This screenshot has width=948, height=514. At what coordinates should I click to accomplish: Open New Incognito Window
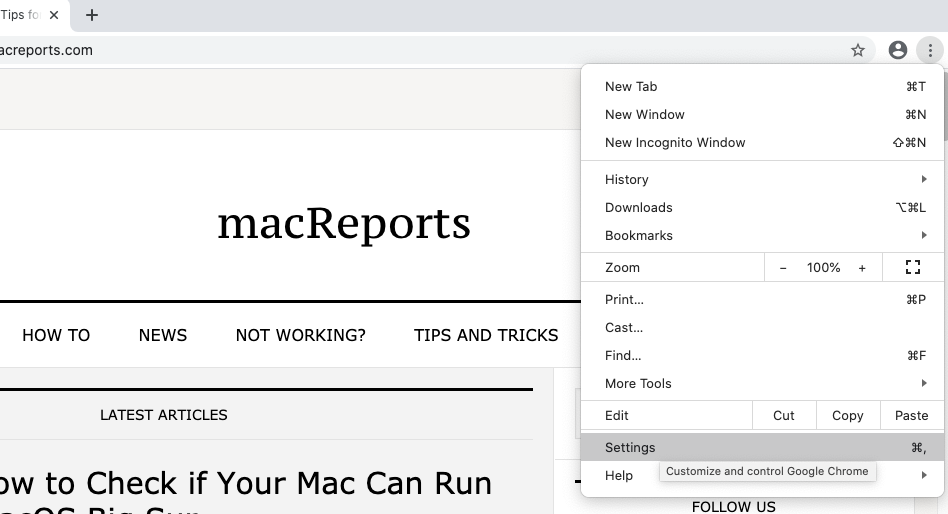[x=762, y=143]
